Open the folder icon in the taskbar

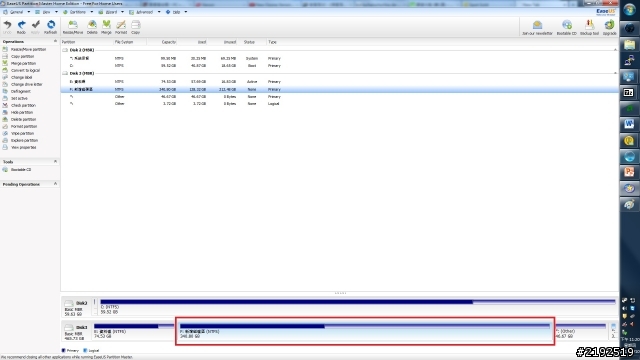pyautogui.click(x=629, y=44)
